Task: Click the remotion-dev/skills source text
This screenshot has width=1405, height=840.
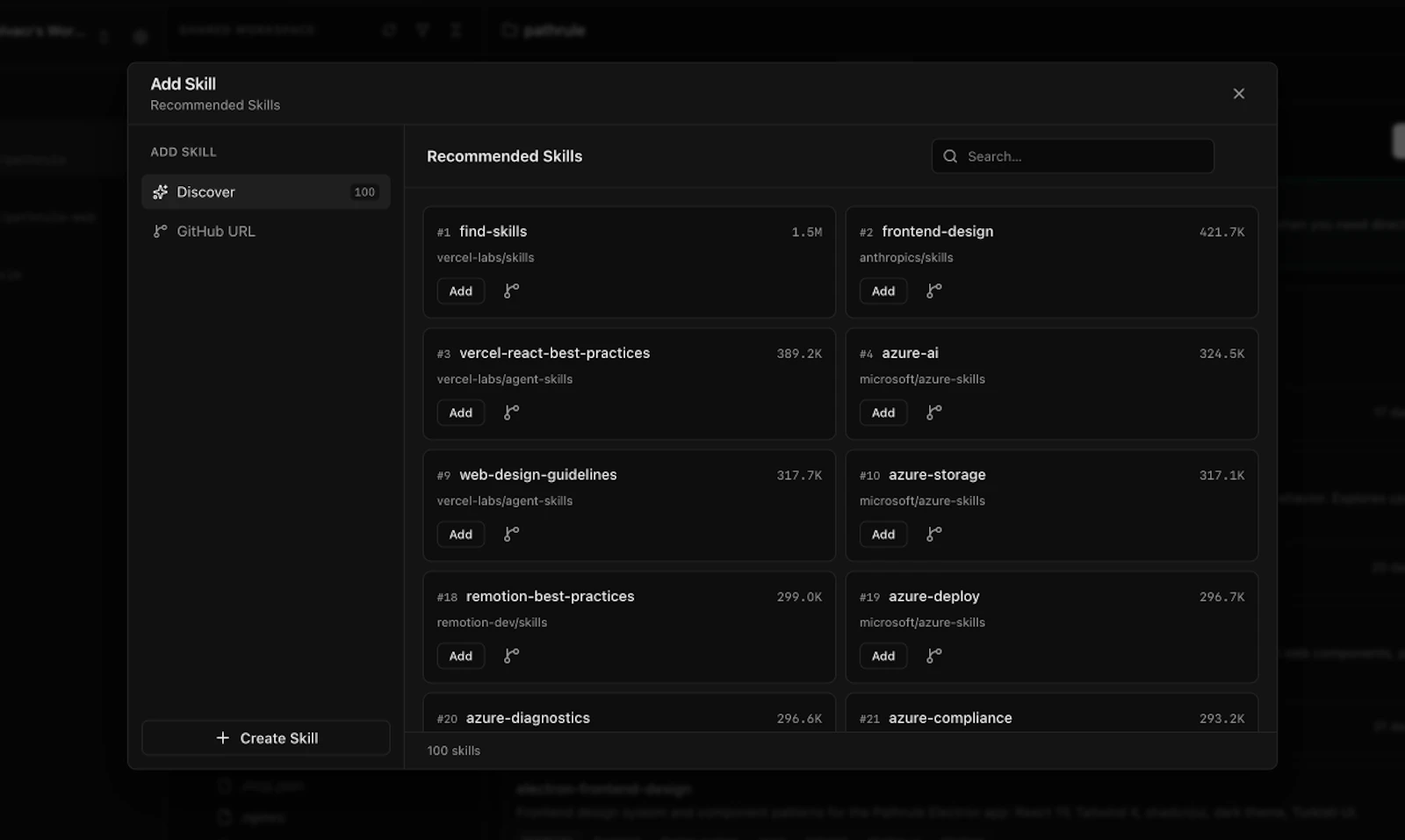Action: 492,622
